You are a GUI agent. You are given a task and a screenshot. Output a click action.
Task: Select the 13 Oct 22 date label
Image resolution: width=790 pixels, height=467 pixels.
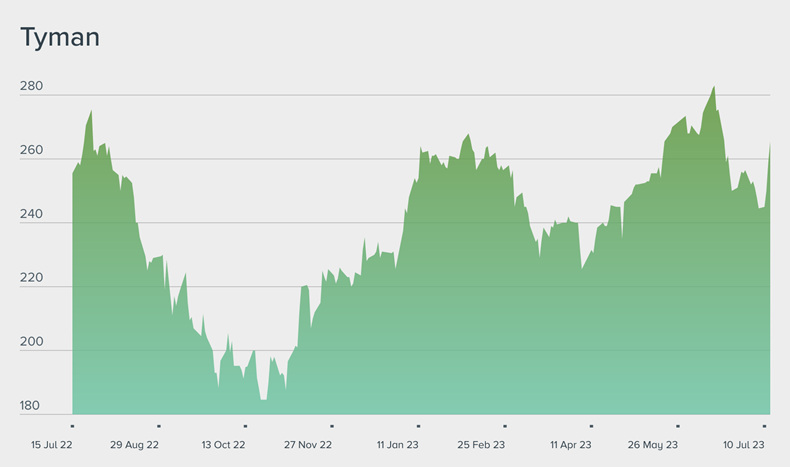(x=224, y=444)
